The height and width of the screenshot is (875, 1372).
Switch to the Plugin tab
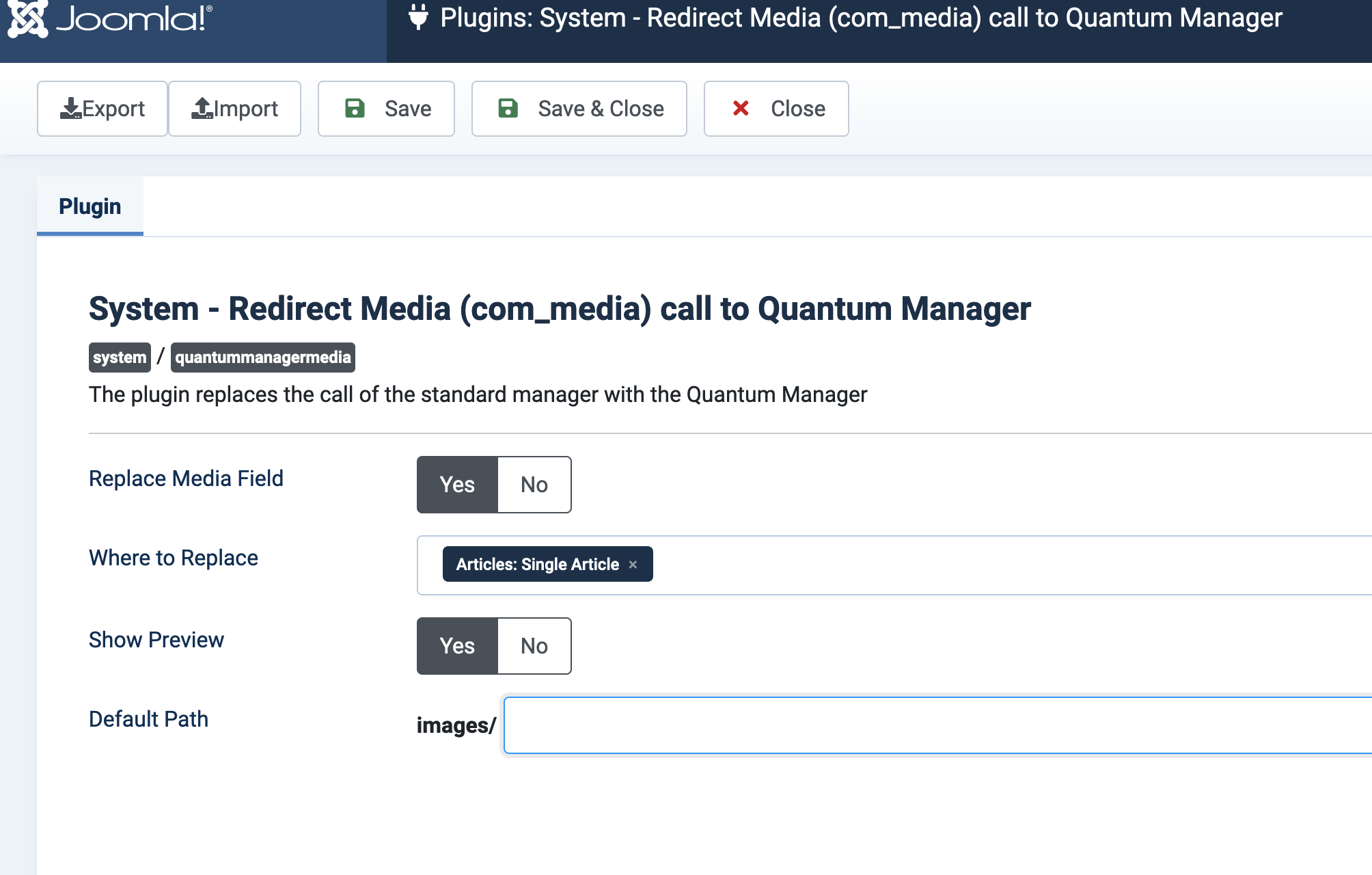click(x=90, y=206)
